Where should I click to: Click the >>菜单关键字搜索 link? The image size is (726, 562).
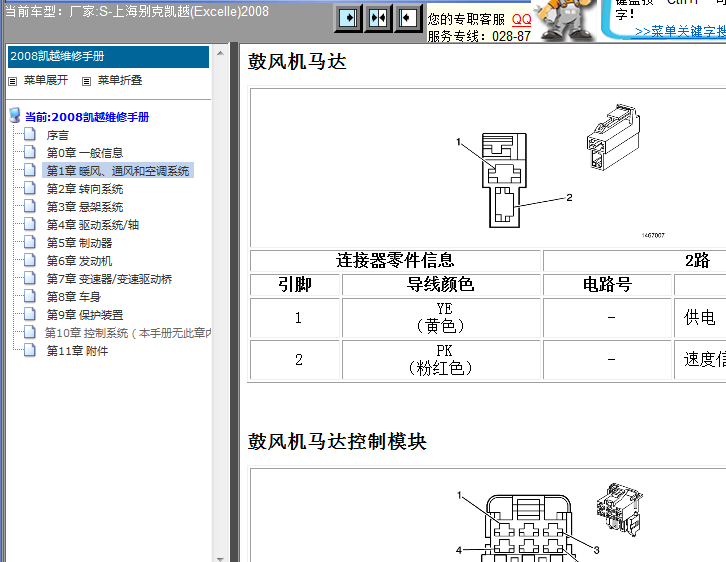coord(680,31)
